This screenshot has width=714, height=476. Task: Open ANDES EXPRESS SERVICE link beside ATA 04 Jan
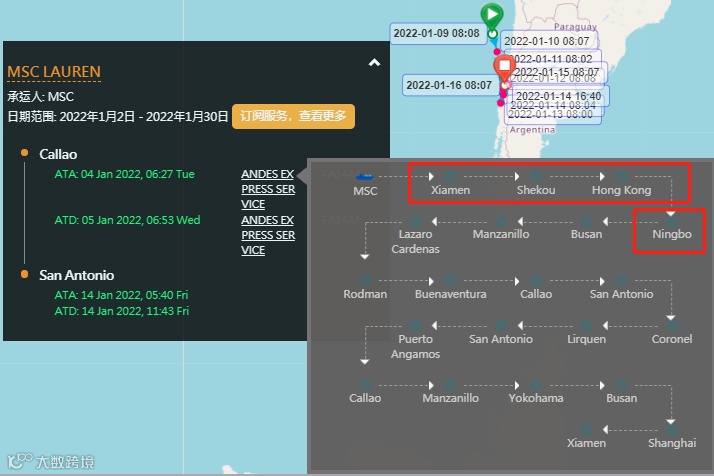[x=268, y=189]
